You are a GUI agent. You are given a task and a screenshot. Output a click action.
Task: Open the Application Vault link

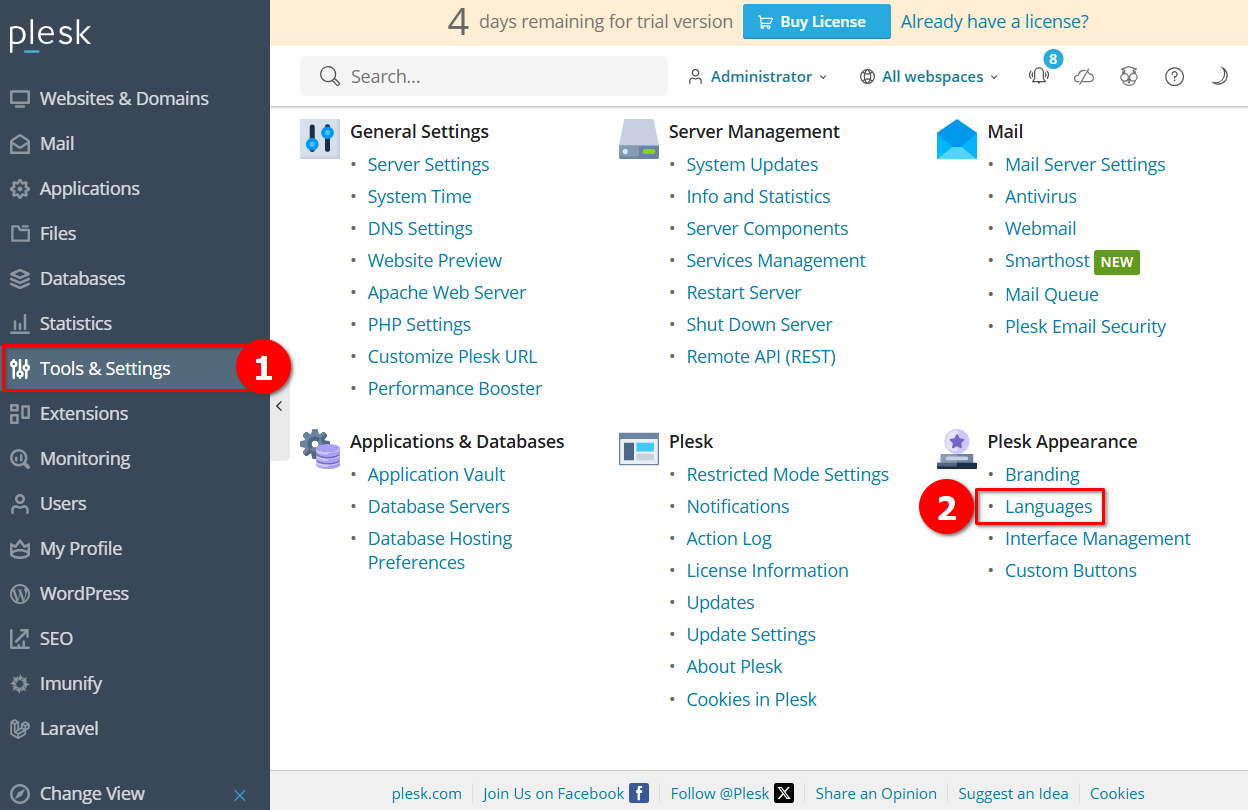[437, 475]
